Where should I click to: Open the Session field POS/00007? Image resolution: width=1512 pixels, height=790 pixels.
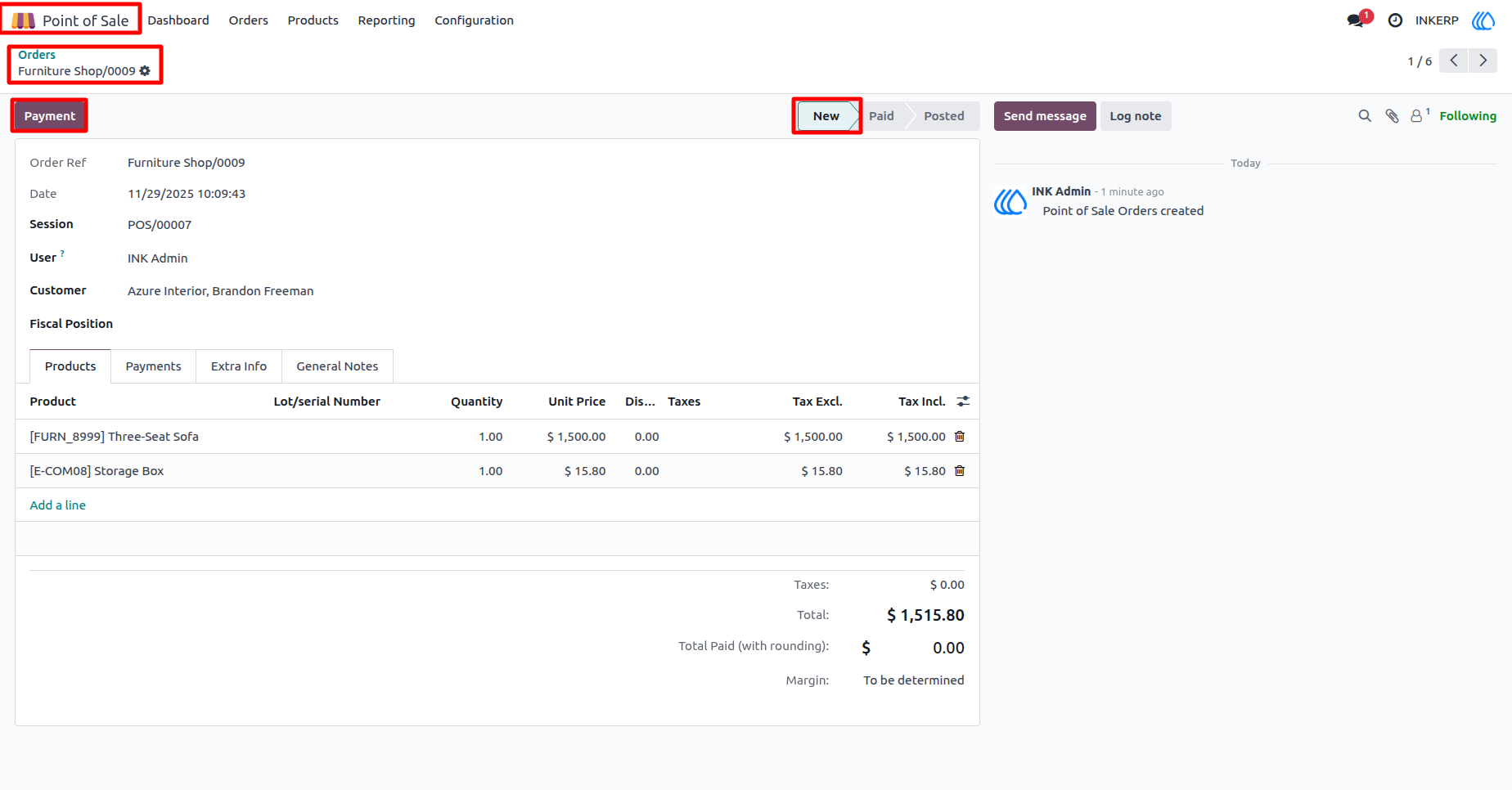pyautogui.click(x=160, y=225)
